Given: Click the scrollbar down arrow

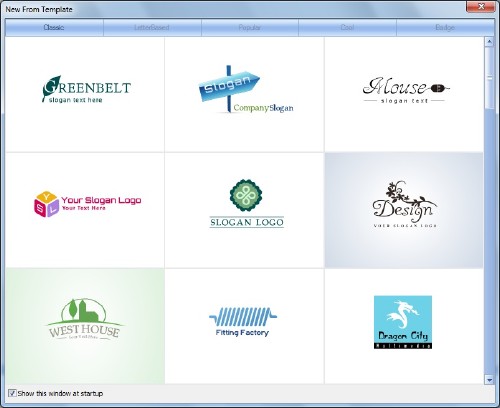Looking at the screenshot, I should click(489, 379).
